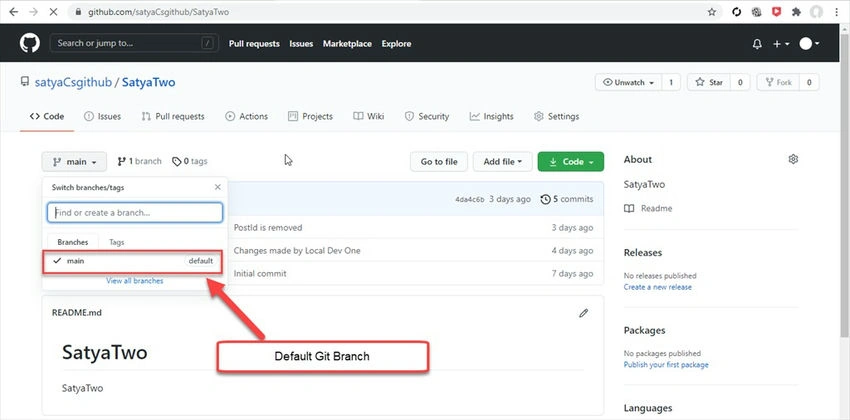Click the Fork button
The width and height of the screenshot is (850, 420).
click(778, 82)
